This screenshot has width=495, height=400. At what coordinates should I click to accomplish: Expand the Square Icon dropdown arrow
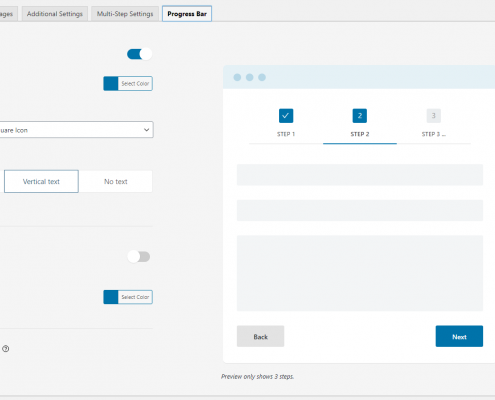coord(146,130)
